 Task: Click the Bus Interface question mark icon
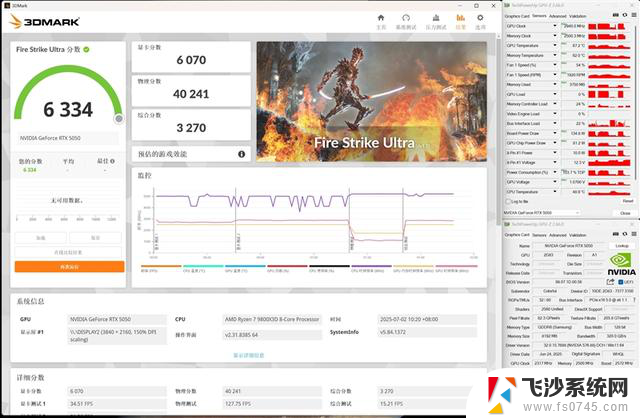(634, 300)
